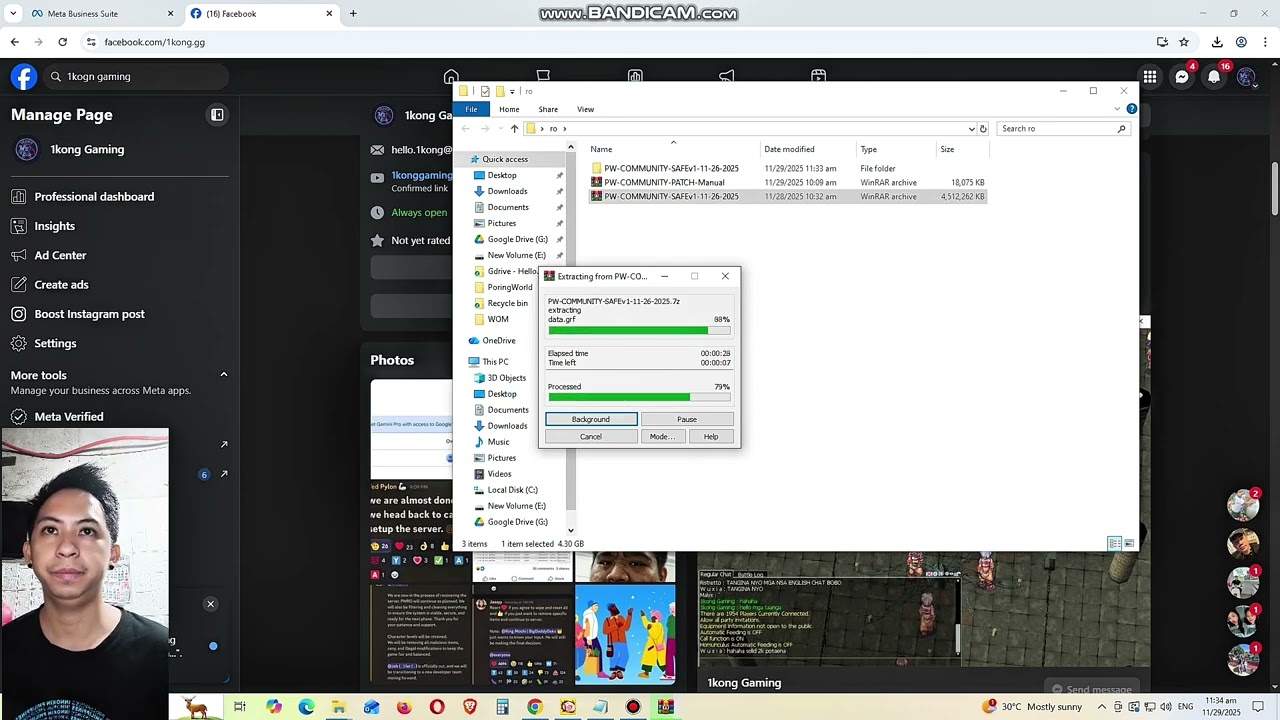Open Microsoft Edge from taskbar

(x=306, y=707)
